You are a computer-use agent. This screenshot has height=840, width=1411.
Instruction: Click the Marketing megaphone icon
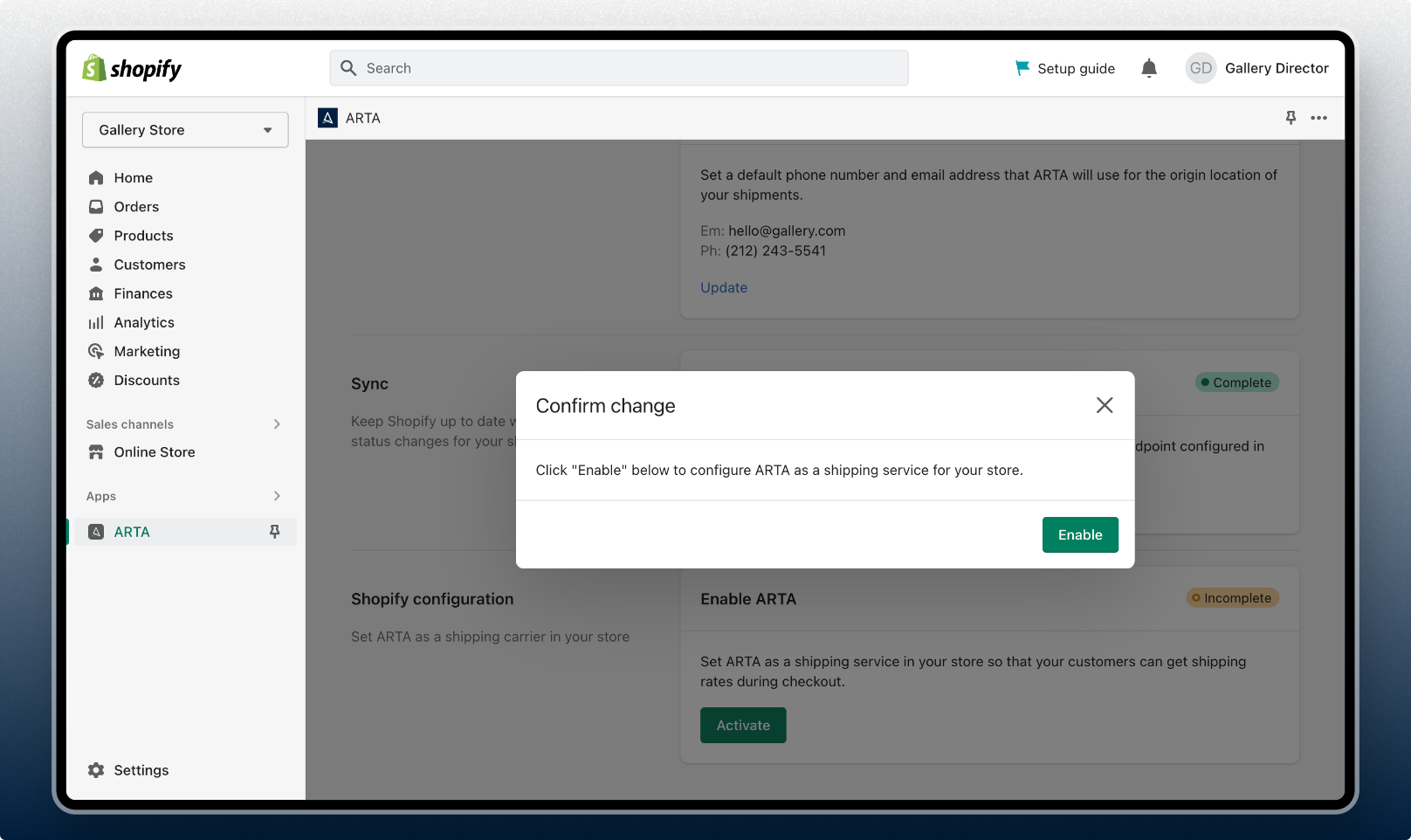point(96,351)
